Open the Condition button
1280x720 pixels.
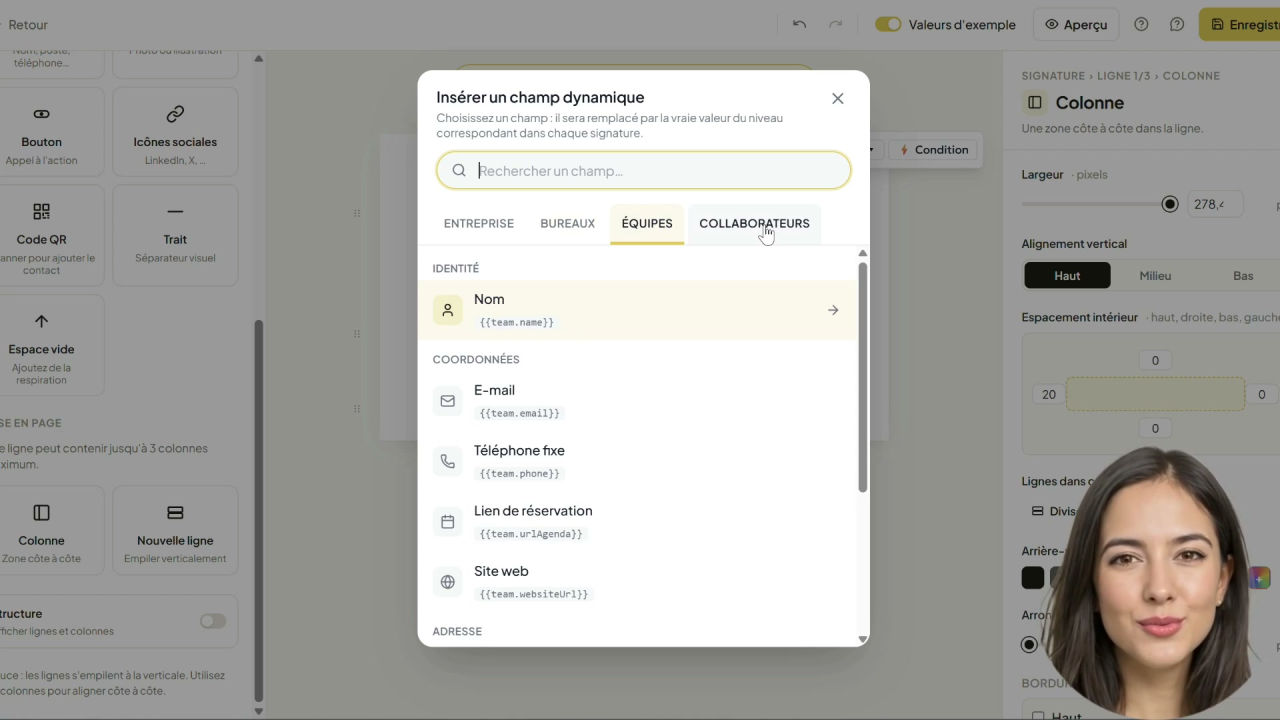[934, 150]
